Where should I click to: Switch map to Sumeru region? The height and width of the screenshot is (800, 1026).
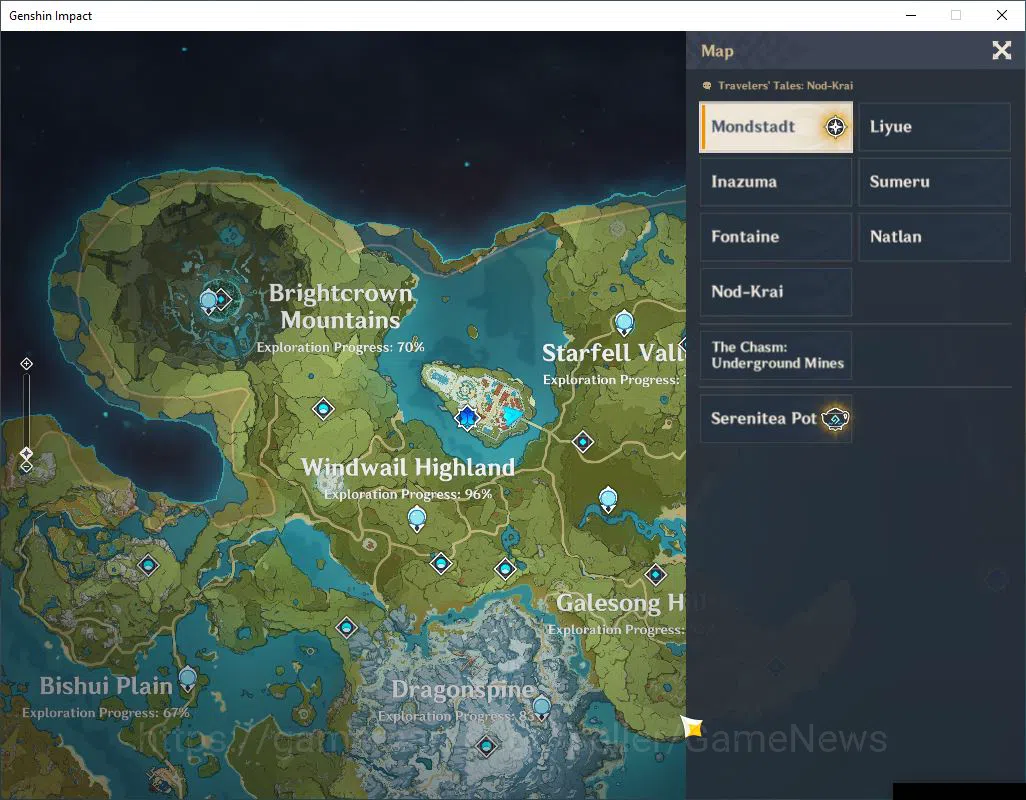[x=934, y=182]
